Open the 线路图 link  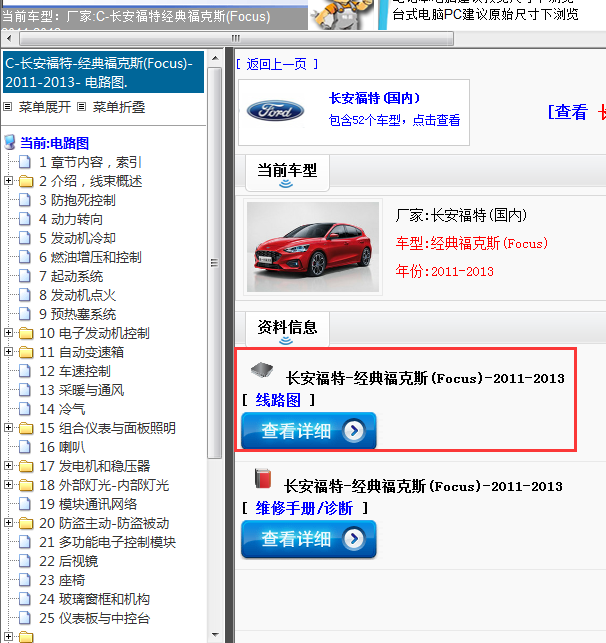[x=278, y=400]
